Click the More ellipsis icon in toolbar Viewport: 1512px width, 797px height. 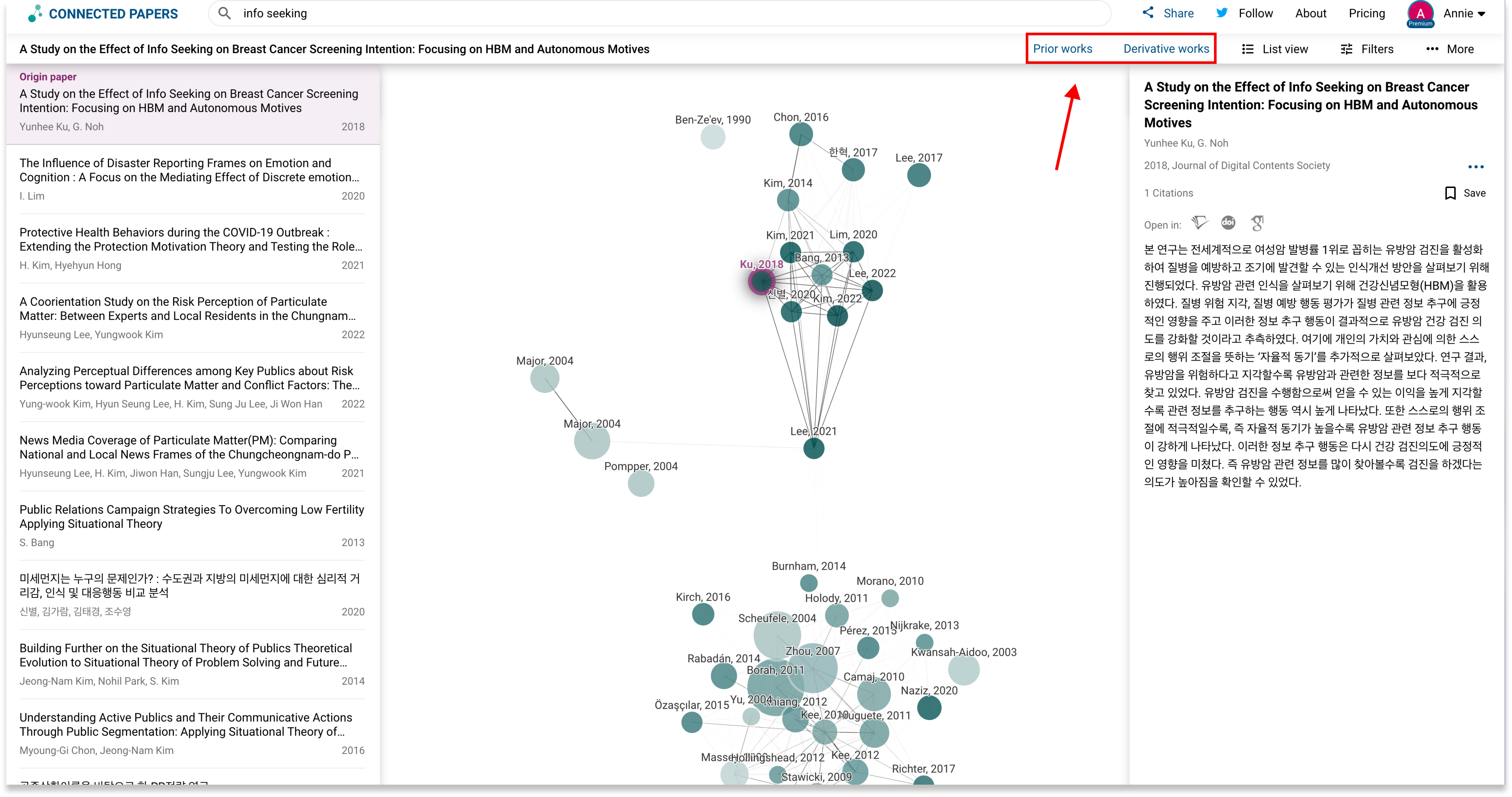click(1433, 49)
